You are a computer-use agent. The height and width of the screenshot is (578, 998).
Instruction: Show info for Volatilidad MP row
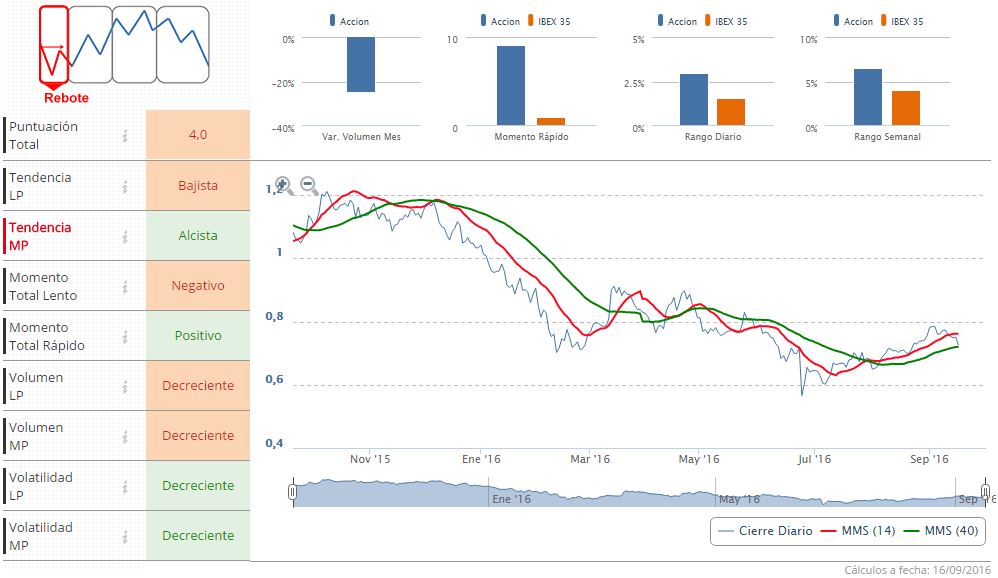click(125, 536)
